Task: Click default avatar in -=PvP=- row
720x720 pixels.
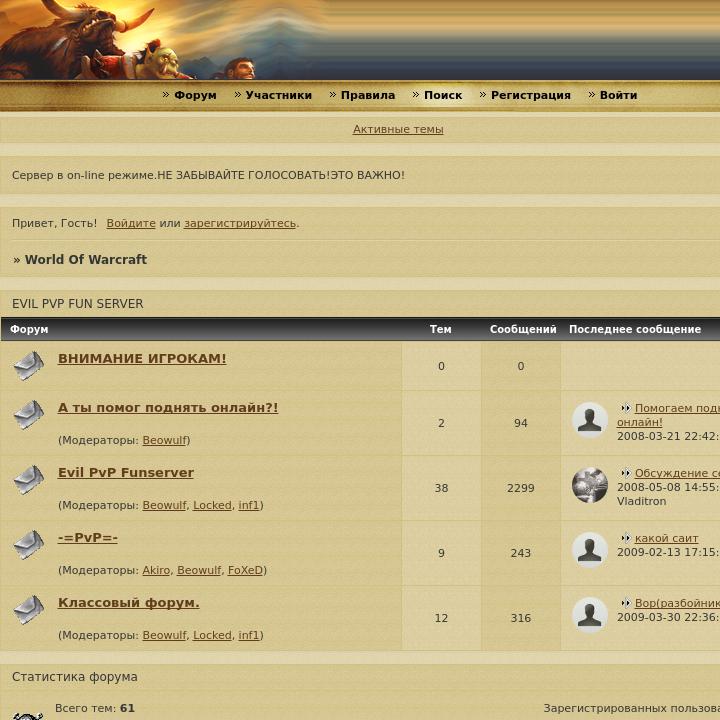Action: [590, 550]
